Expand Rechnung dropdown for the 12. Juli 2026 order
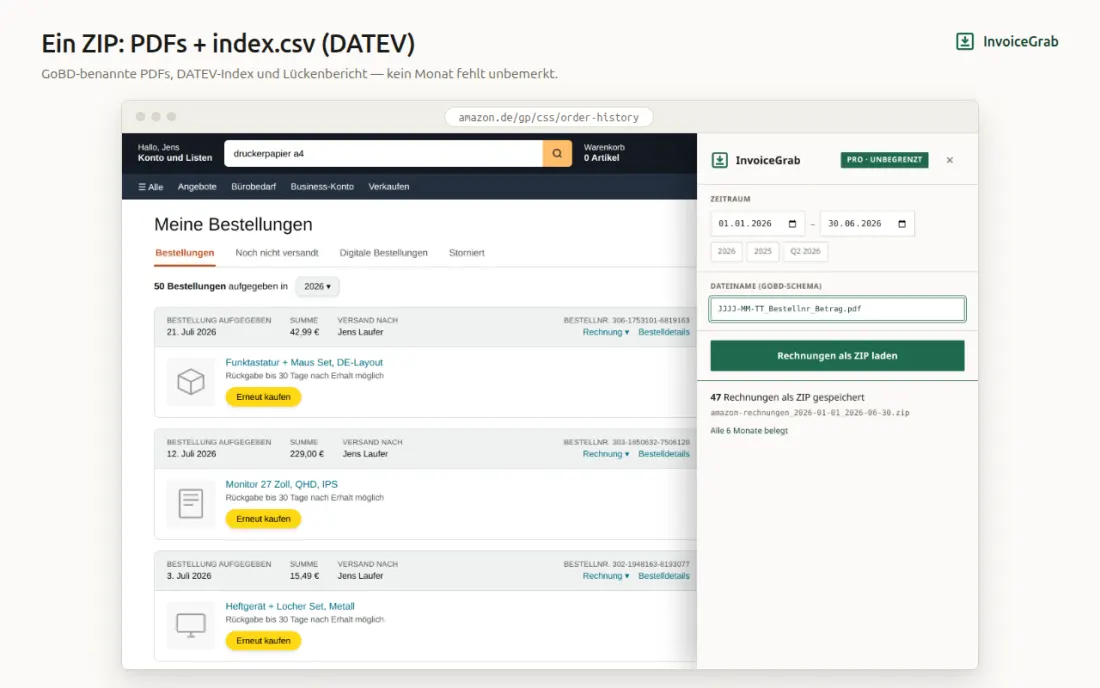Image resolution: width=1100 pixels, height=688 pixels. point(605,454)
